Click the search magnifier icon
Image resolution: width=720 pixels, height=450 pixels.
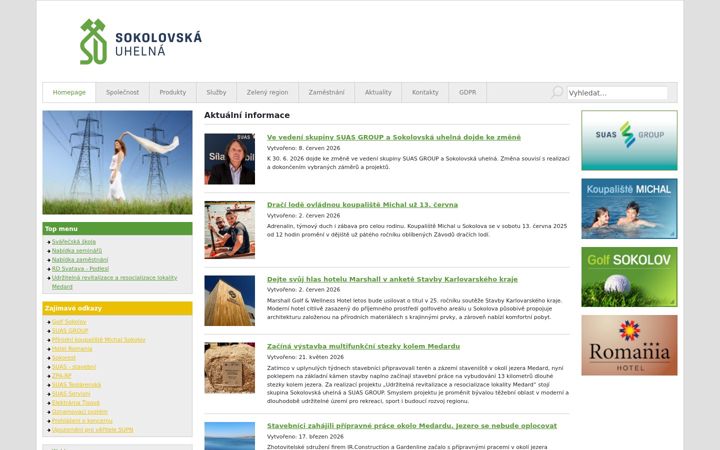click(557, 92)
